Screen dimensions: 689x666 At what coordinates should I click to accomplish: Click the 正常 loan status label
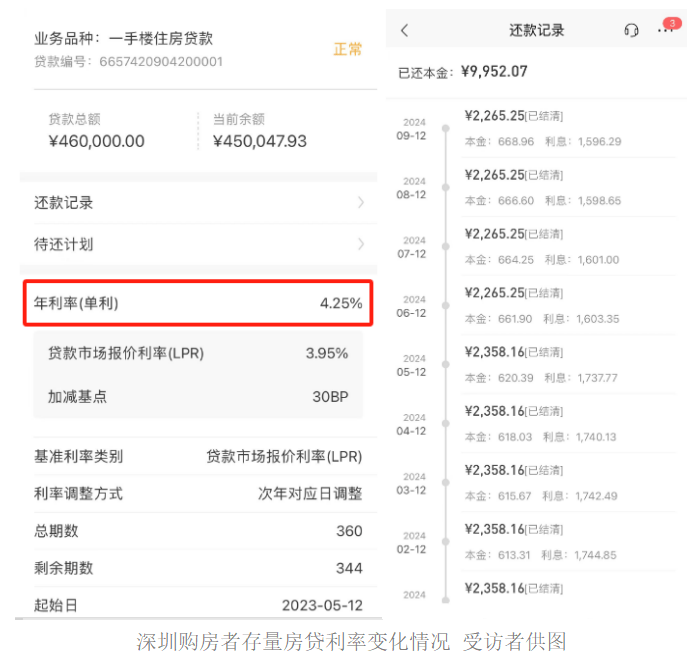point(348,49)
